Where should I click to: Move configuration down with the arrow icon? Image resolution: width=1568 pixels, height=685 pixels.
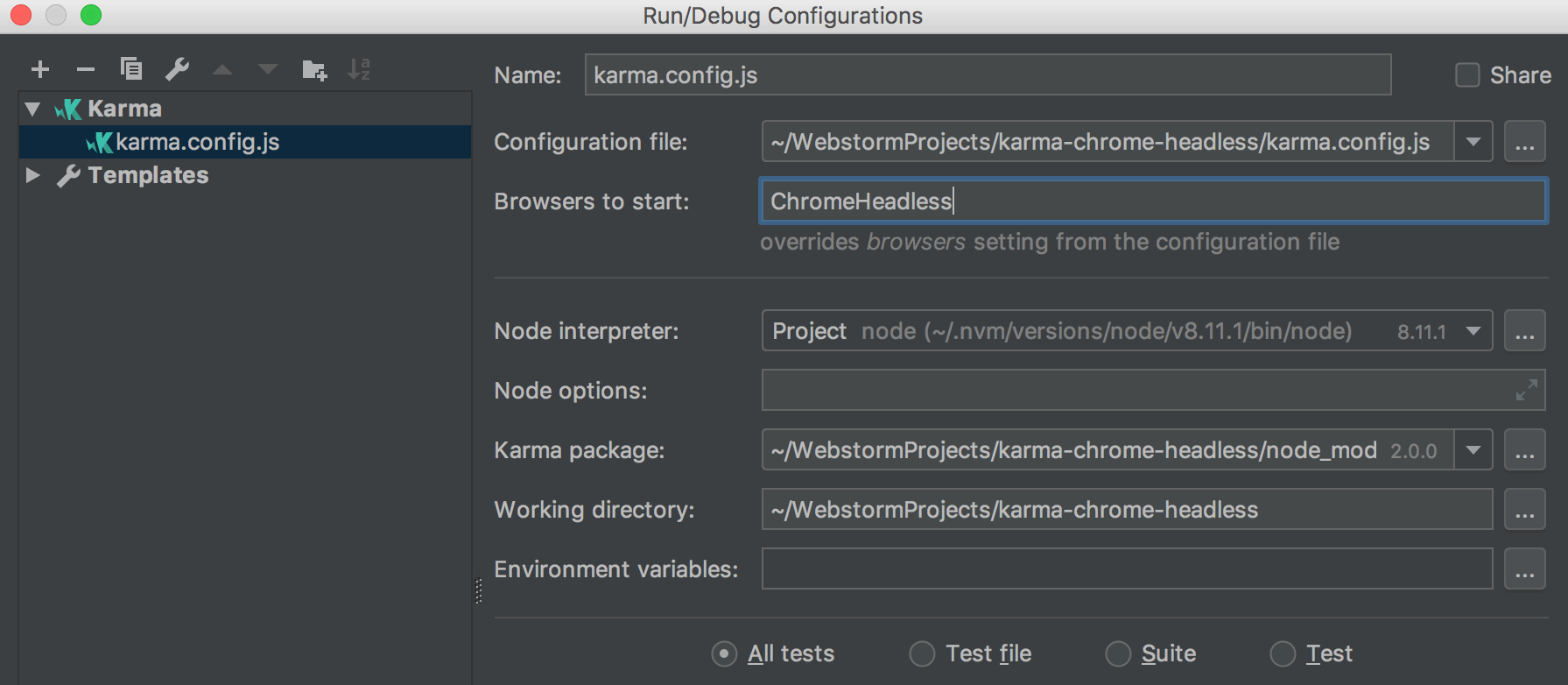point(268,69)
